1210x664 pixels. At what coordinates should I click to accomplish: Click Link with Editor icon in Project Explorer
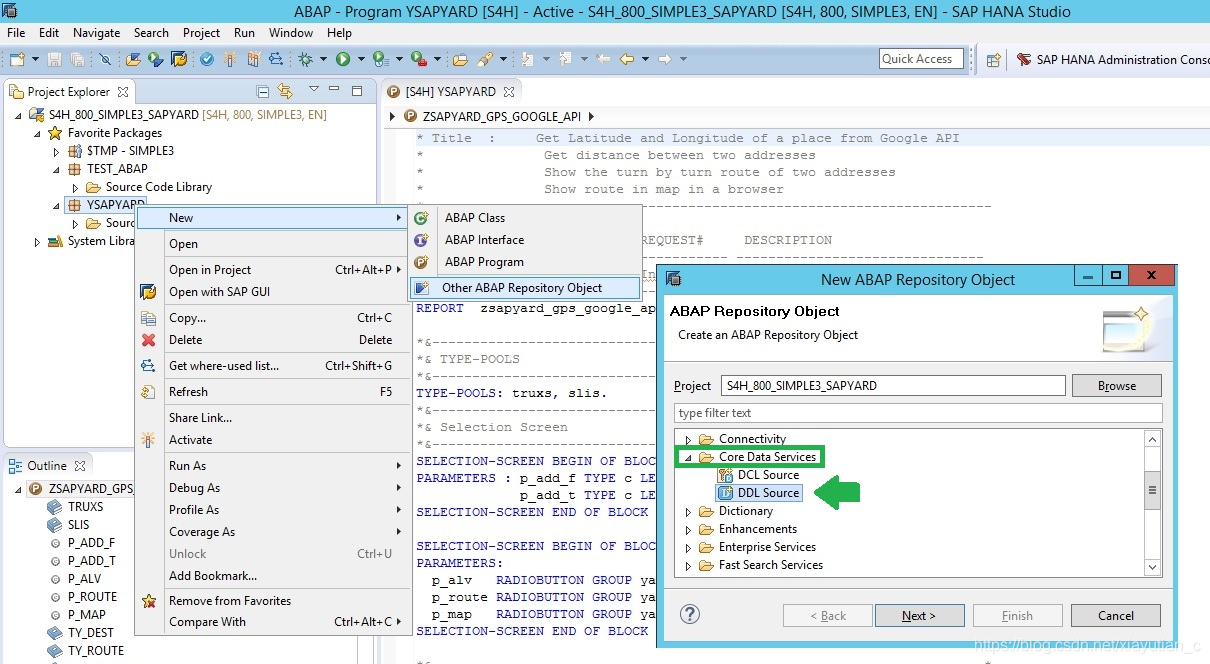coord(285,91)
